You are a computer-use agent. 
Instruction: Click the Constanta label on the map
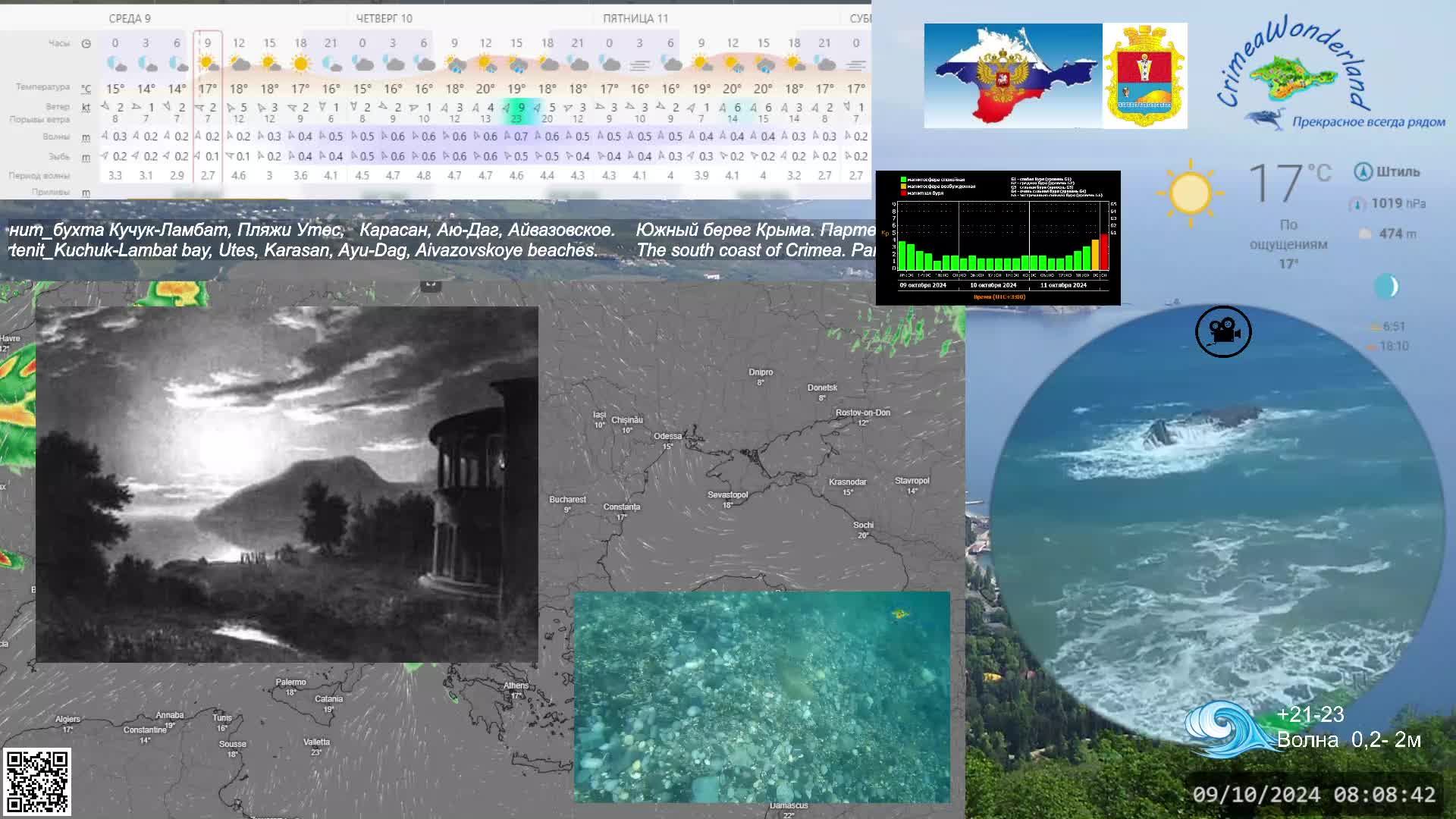[x=622, y=507]
